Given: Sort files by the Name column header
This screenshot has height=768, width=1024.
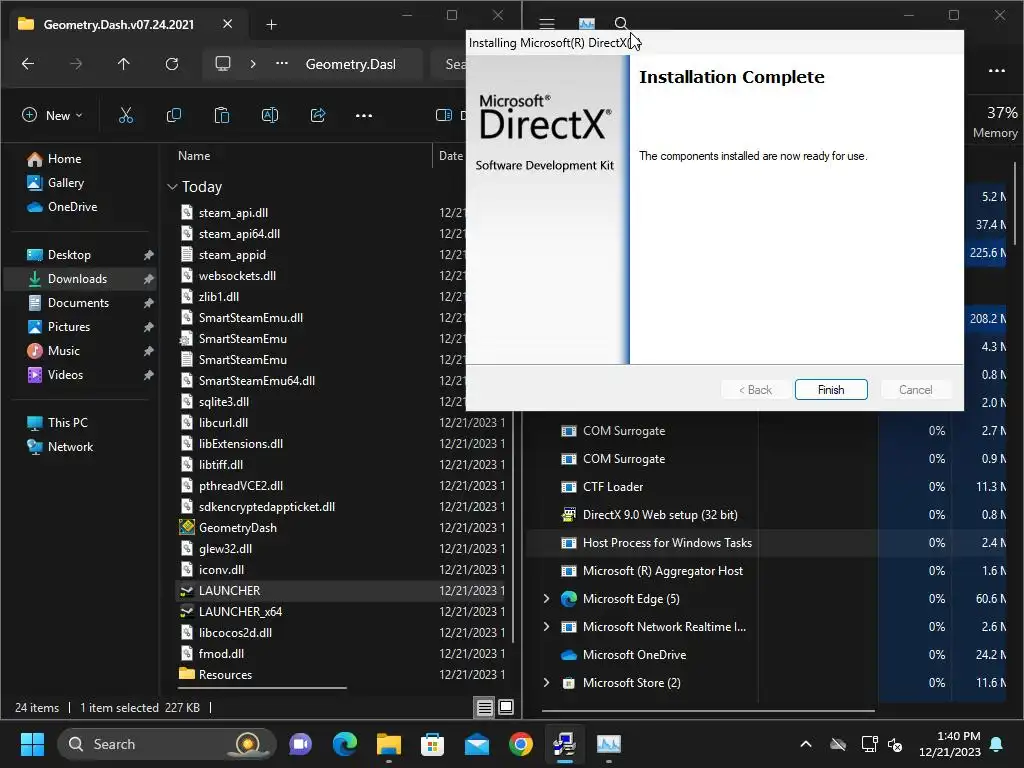Looking at the screenshot, I should (194, 155).
